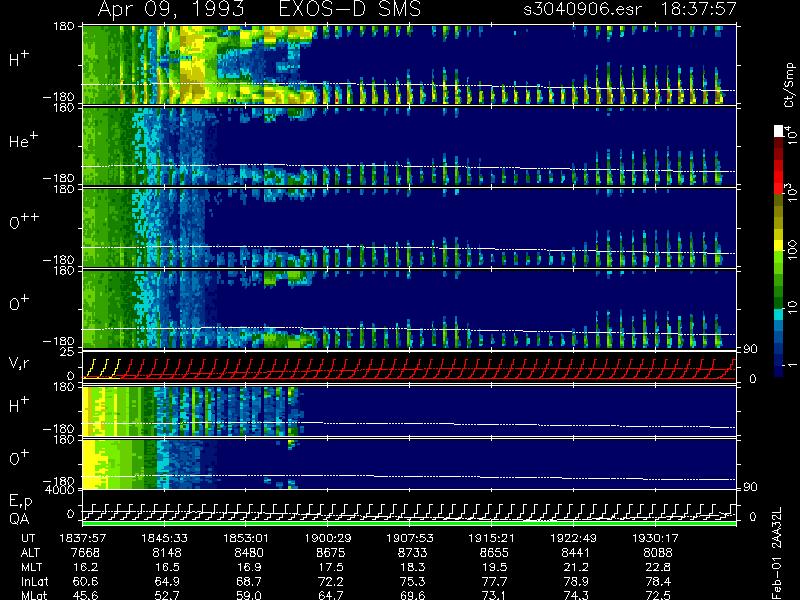Click MLT value '18.3'
The image size is (800, 600).
[x=415, y=567]
